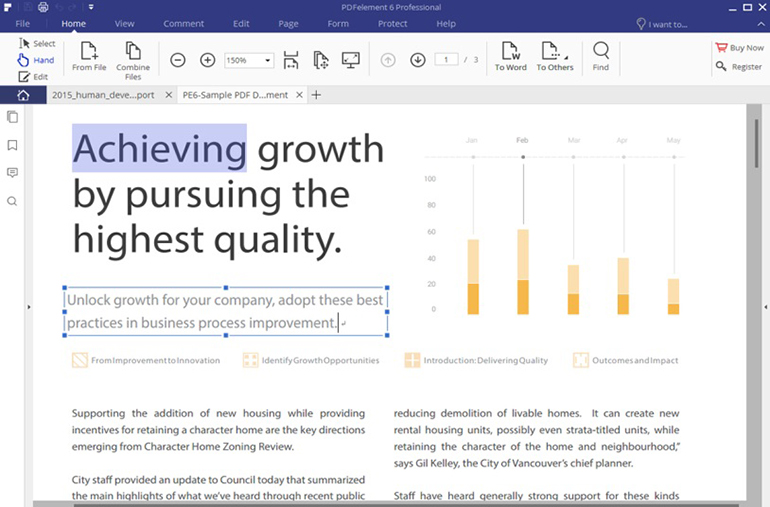Open the bookmarks panel in left sidebar
Image resolution: width=770 pixels, height=507 pixels.
[12, 145]
